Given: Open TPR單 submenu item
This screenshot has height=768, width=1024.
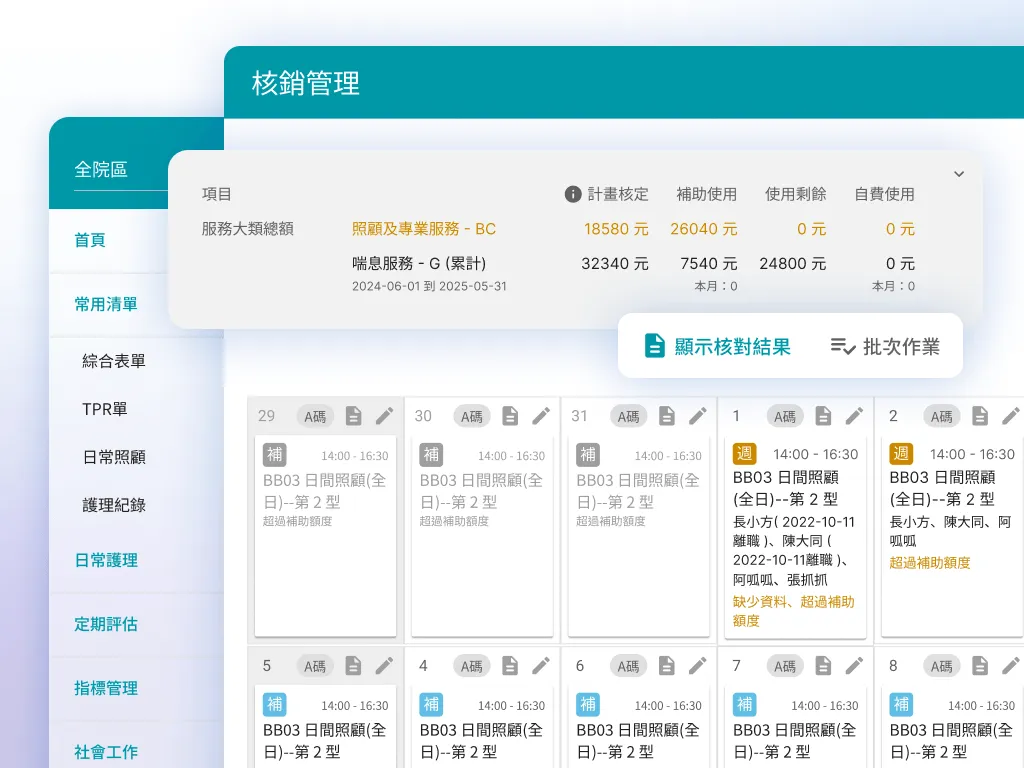Looking at the screenshot, I should pyautogui.click(x=104, y=409).
